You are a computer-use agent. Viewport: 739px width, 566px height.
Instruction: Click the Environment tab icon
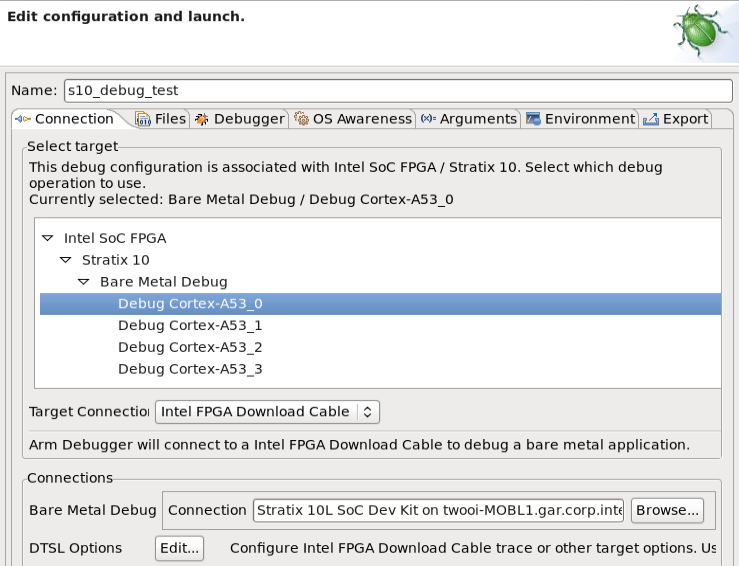(533, 119)
